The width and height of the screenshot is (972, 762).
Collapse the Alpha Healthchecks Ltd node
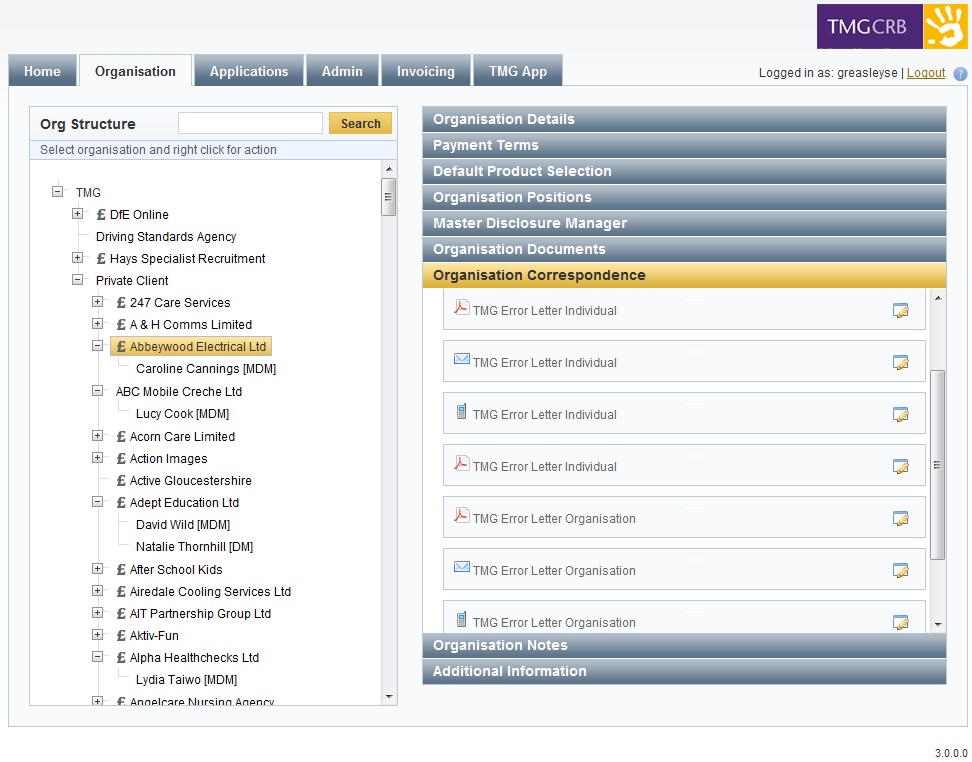click(97, 657)
